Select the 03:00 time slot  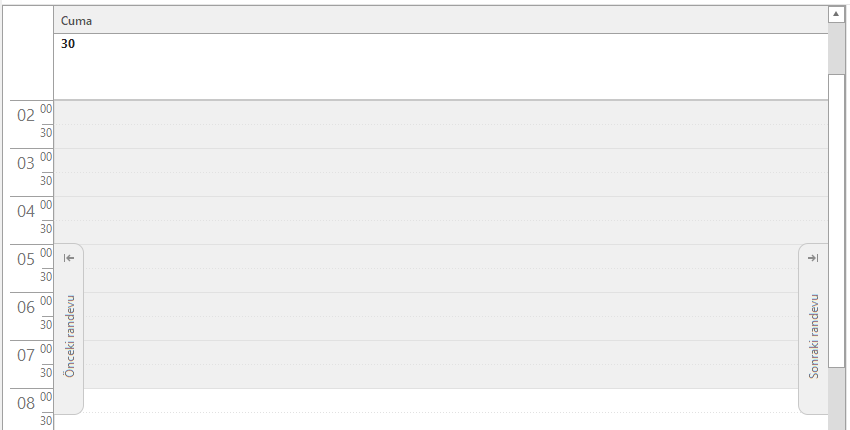[x=441, y=161]
